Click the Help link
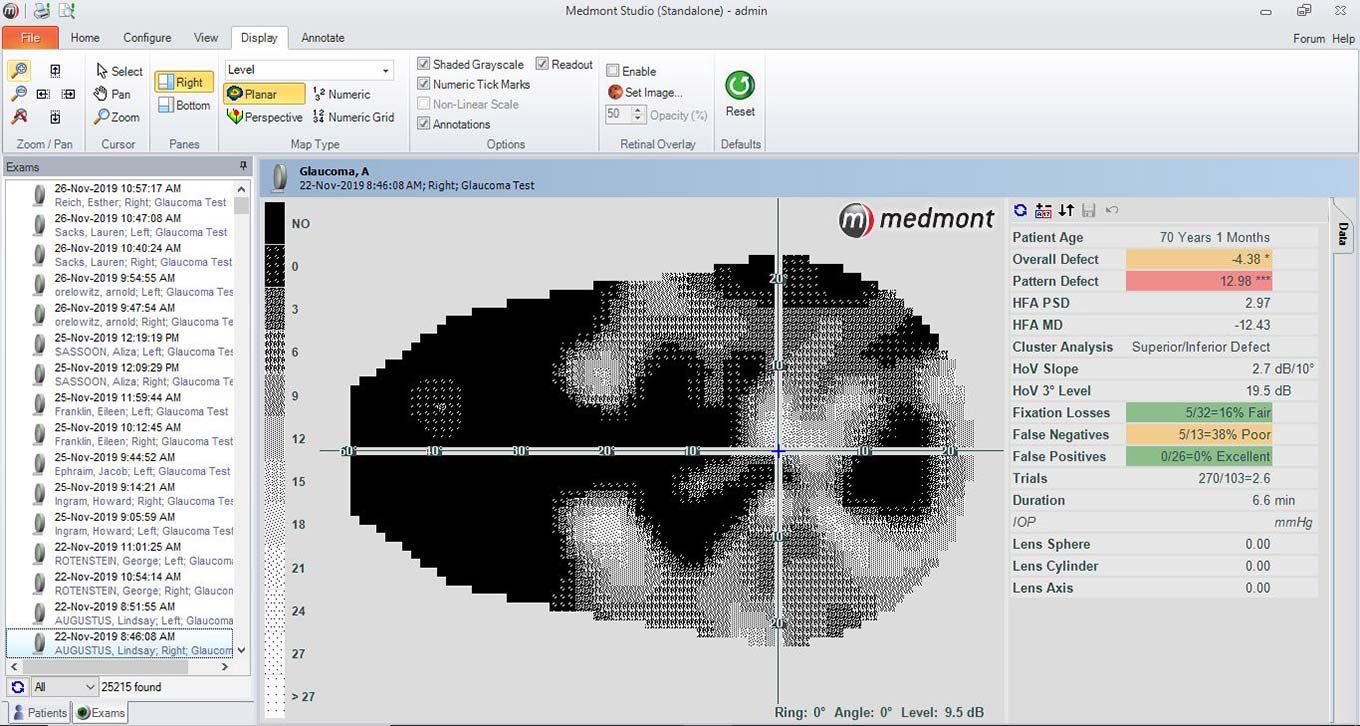This screenshot has width=1360, height=726. 1343,39
